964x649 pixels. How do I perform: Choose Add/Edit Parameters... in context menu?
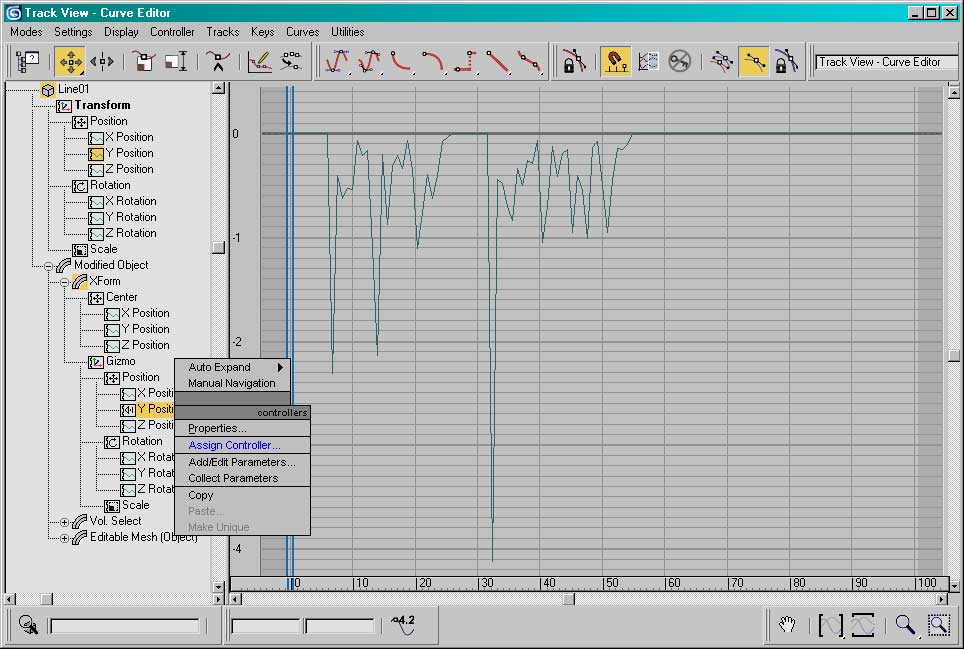[x=242, y=462]
